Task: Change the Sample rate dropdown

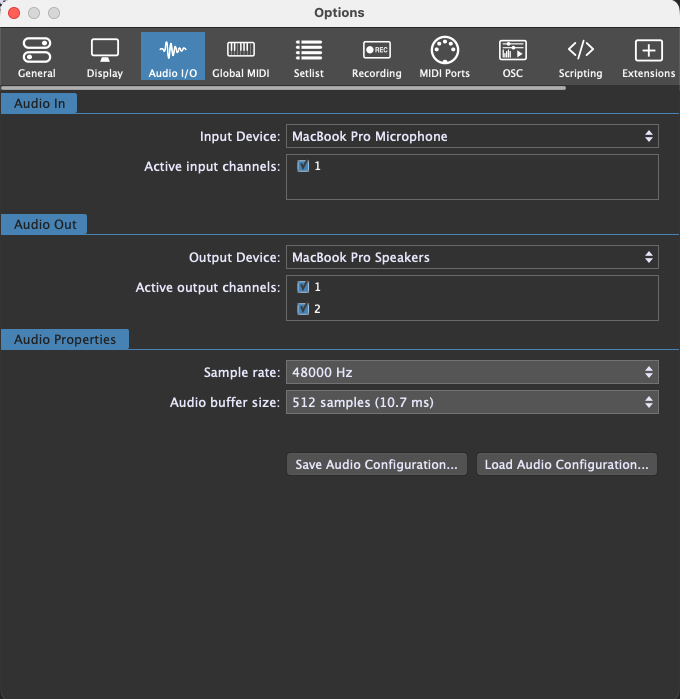Action: pos(472,373)
